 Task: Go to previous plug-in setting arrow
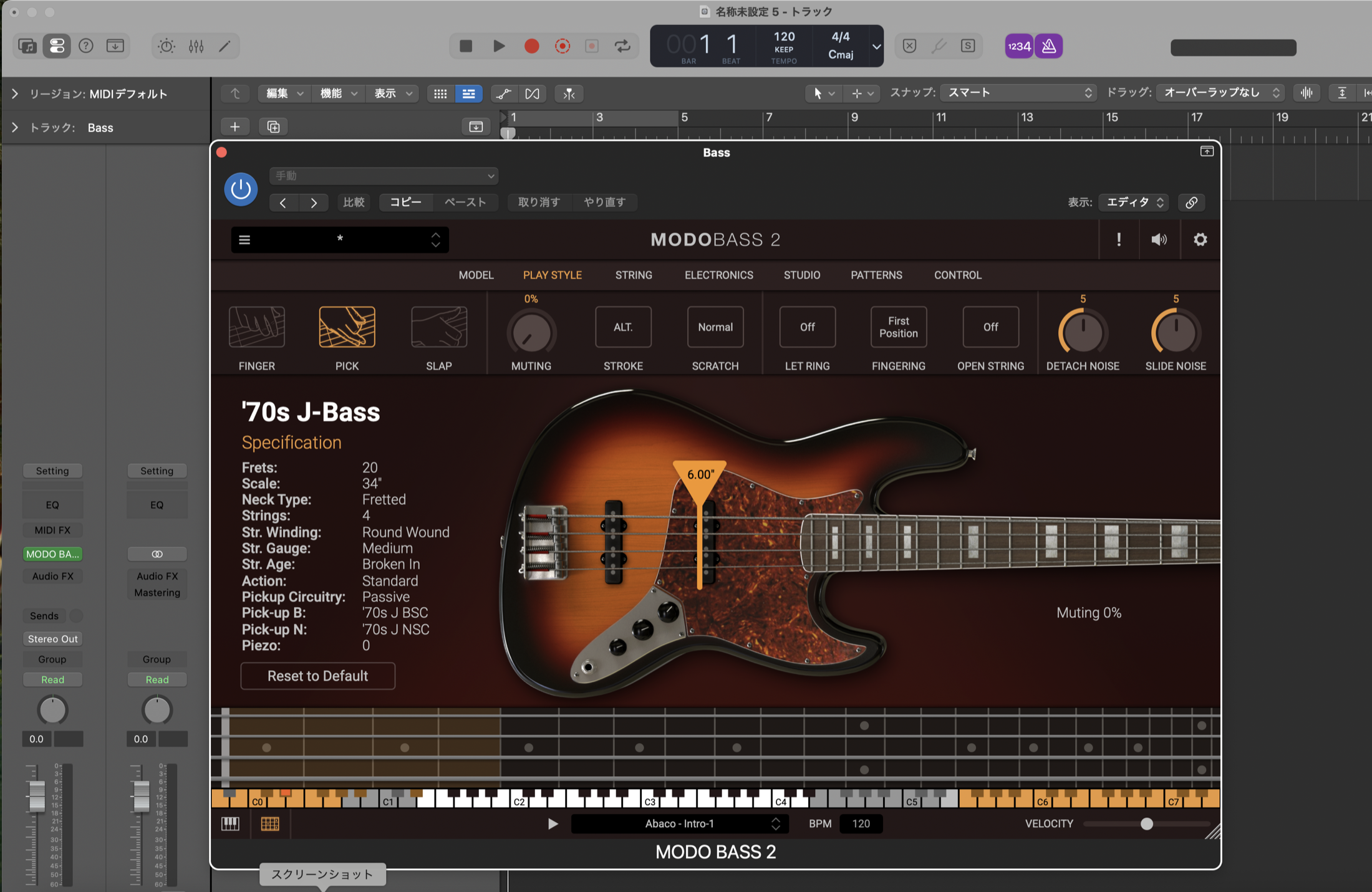283,203
